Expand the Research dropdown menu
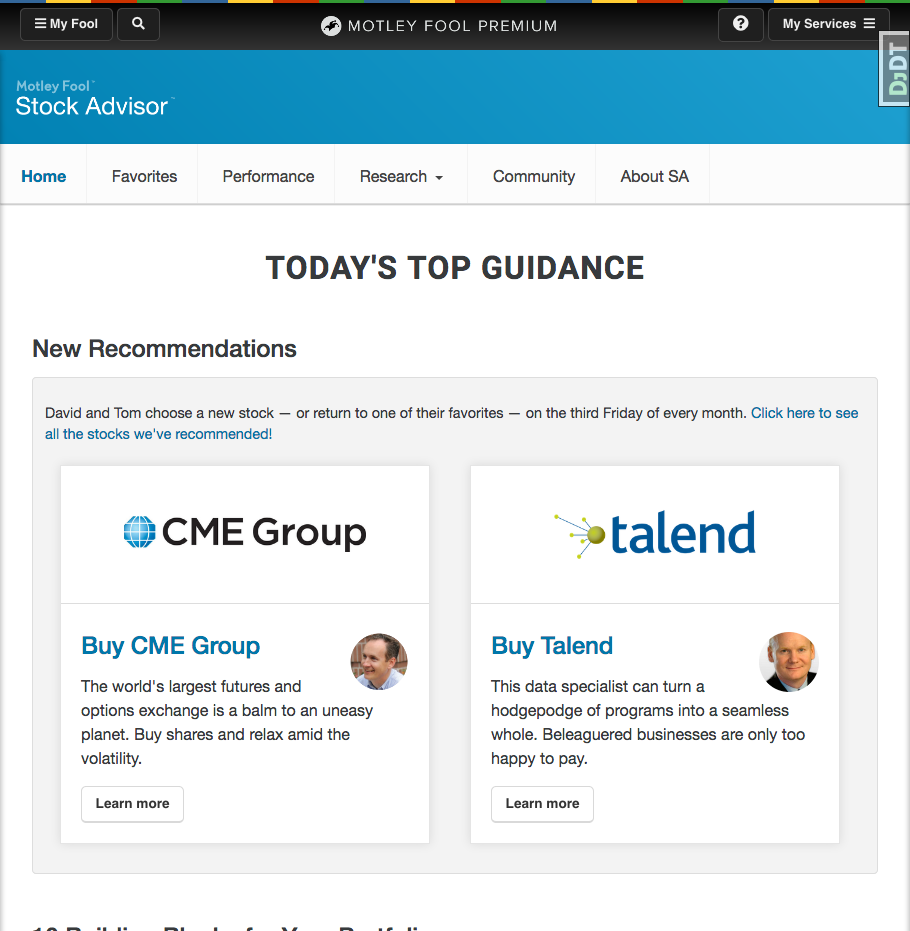910x931 pixels. coord(401,176)
